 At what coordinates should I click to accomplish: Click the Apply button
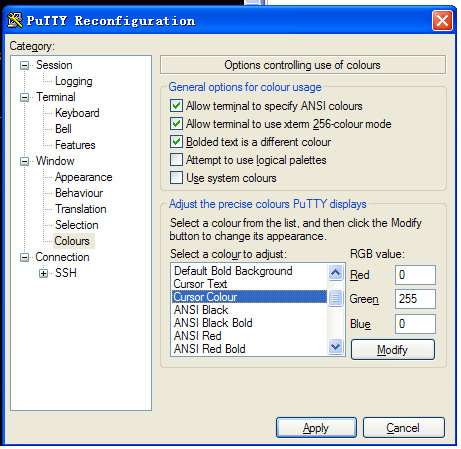click(316, 428)
